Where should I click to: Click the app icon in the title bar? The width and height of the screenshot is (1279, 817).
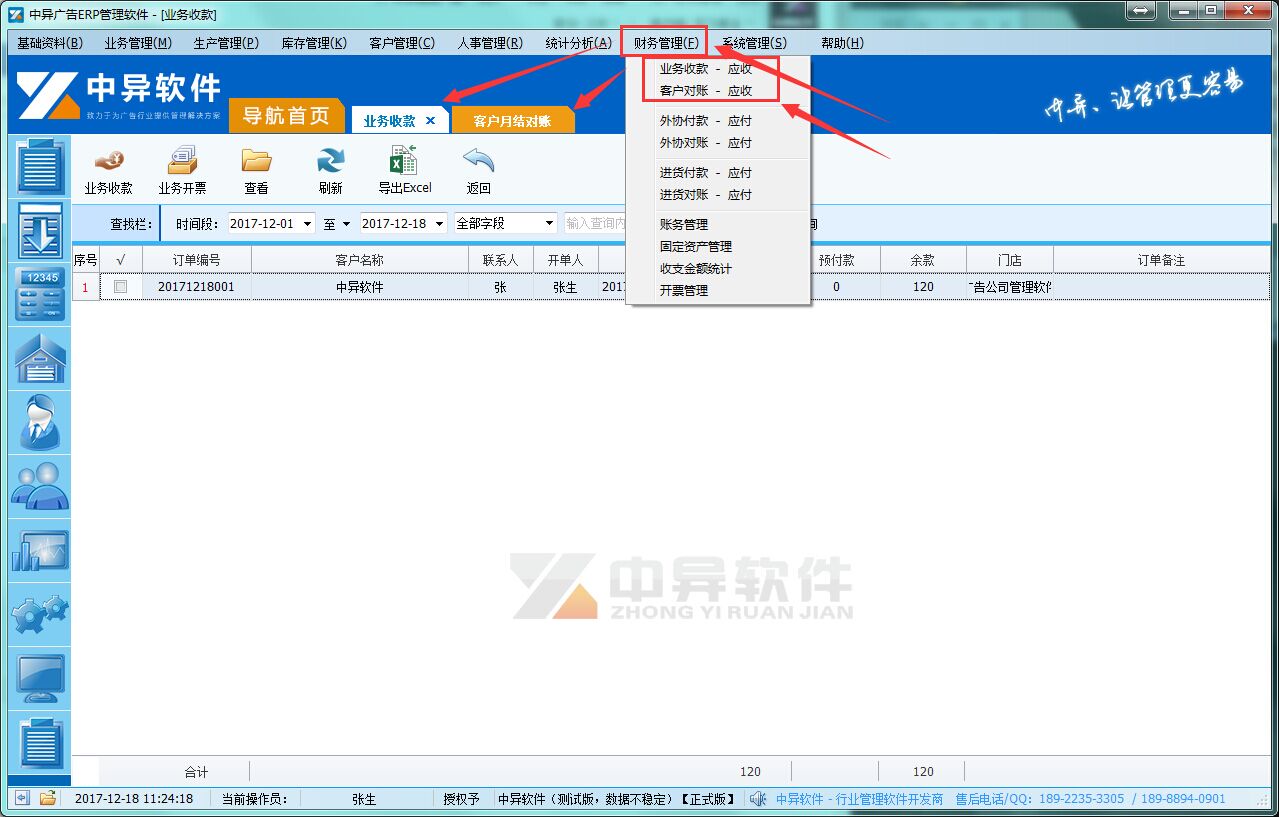coord(16,14)
